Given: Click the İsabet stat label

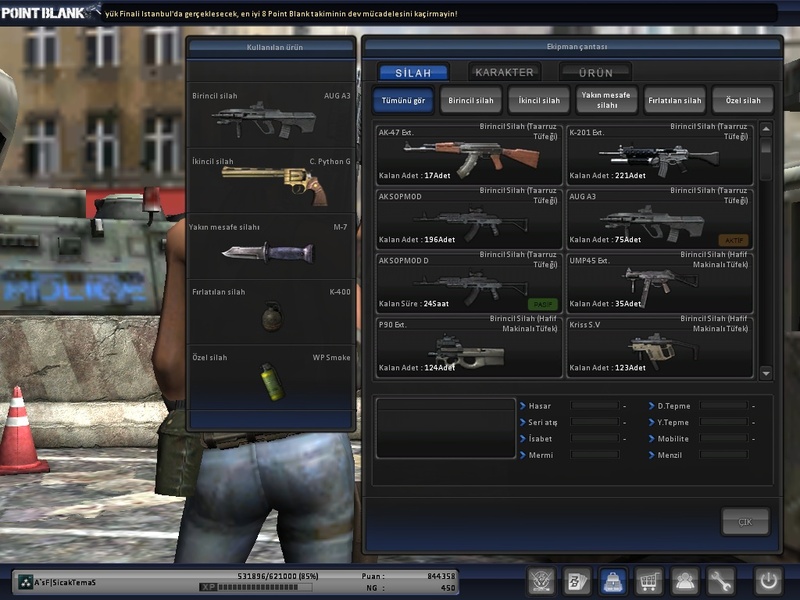Looking at the screenshot, I should (540, 438).
